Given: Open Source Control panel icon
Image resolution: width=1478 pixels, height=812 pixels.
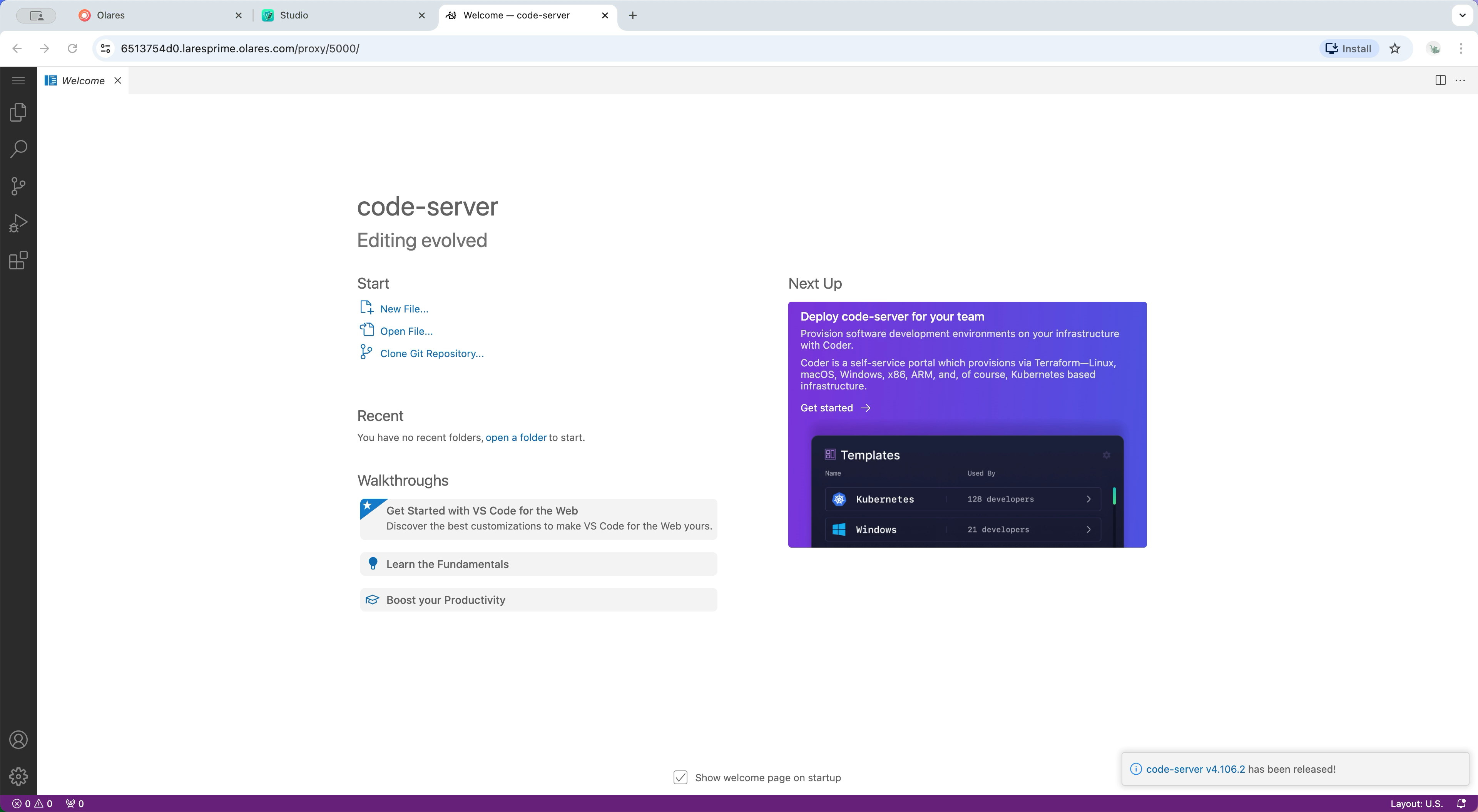Looking at the screenshot, I should coord(18,185).
